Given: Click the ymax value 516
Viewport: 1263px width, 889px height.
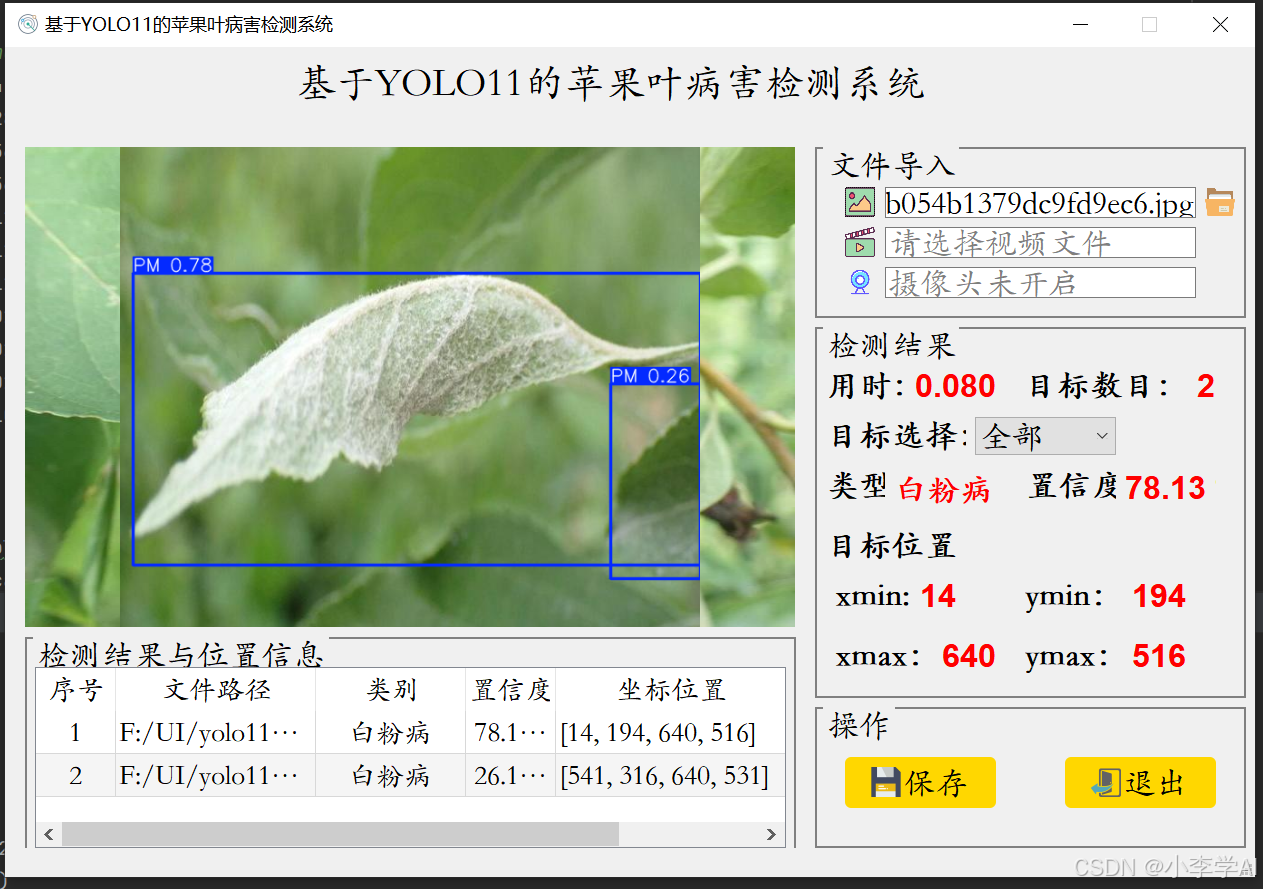Looking at the screenshot, I should point(1159,656).
